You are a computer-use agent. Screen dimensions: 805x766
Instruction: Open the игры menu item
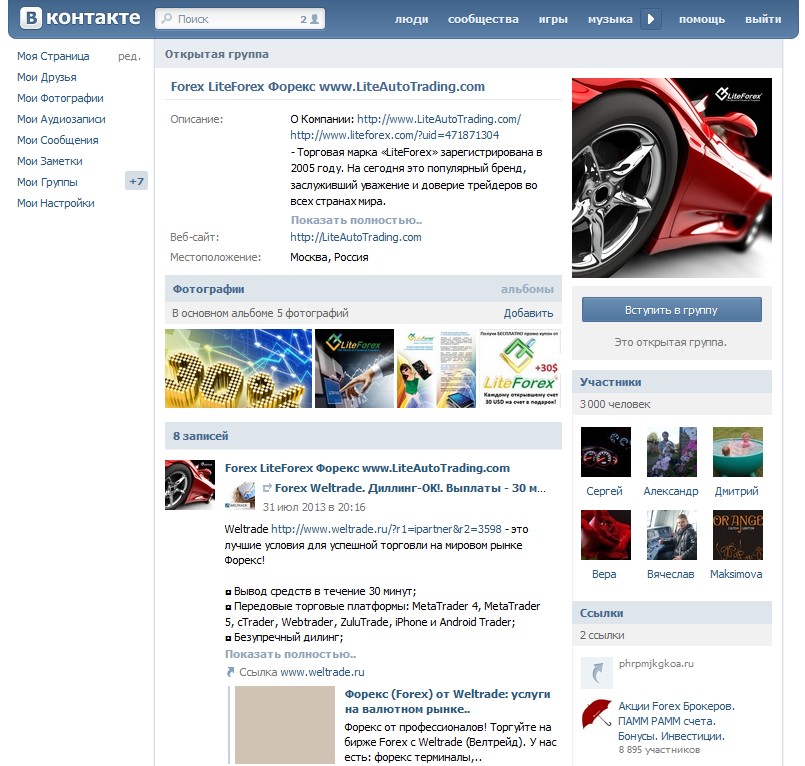coord(553,20)
